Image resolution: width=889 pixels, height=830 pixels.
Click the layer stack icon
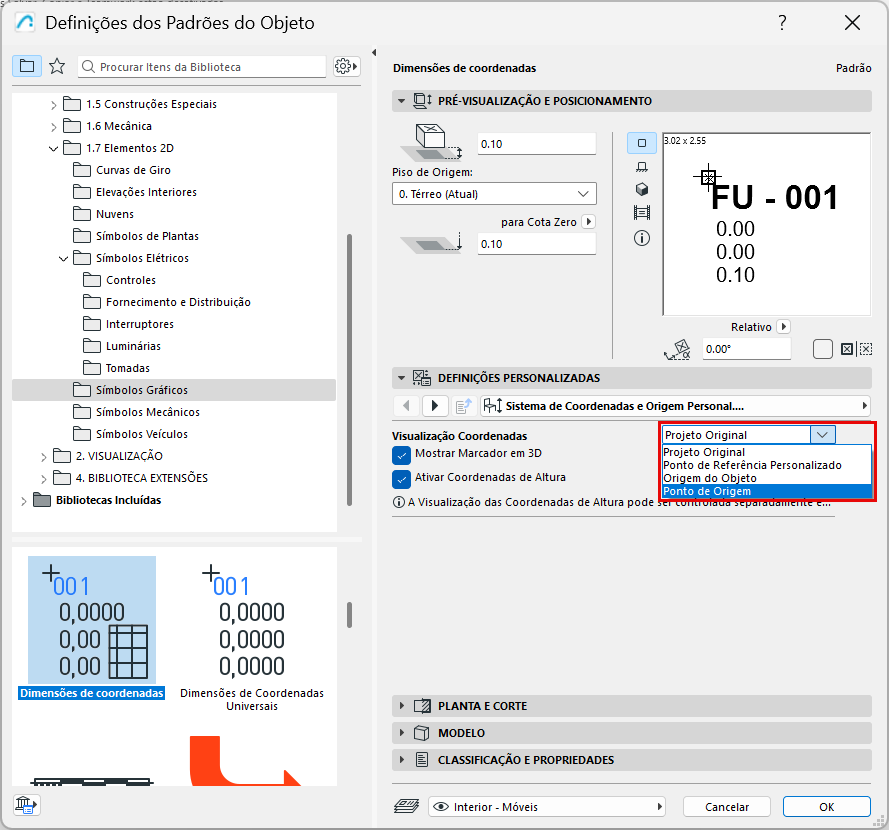[406, 806]
